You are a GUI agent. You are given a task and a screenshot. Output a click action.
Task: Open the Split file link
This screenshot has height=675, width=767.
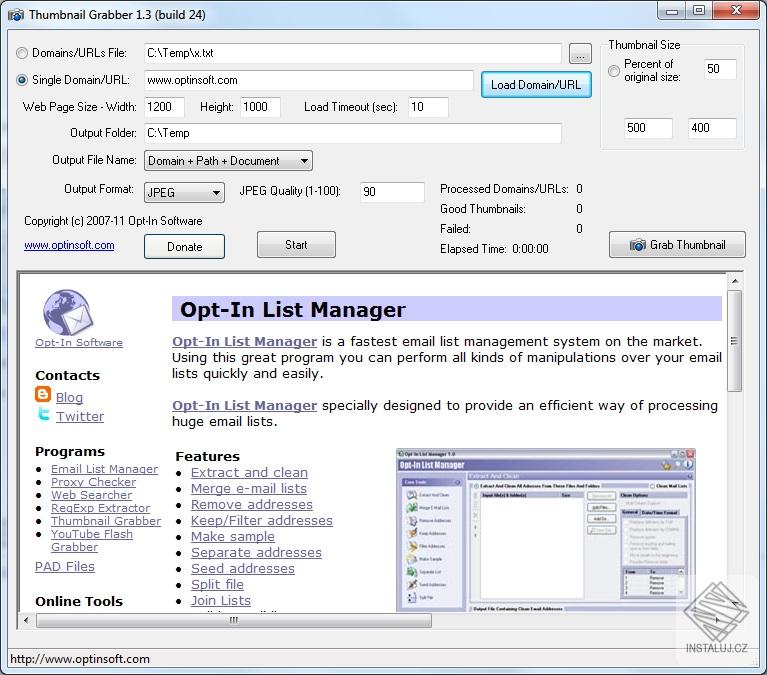click(x=217, y=585)
